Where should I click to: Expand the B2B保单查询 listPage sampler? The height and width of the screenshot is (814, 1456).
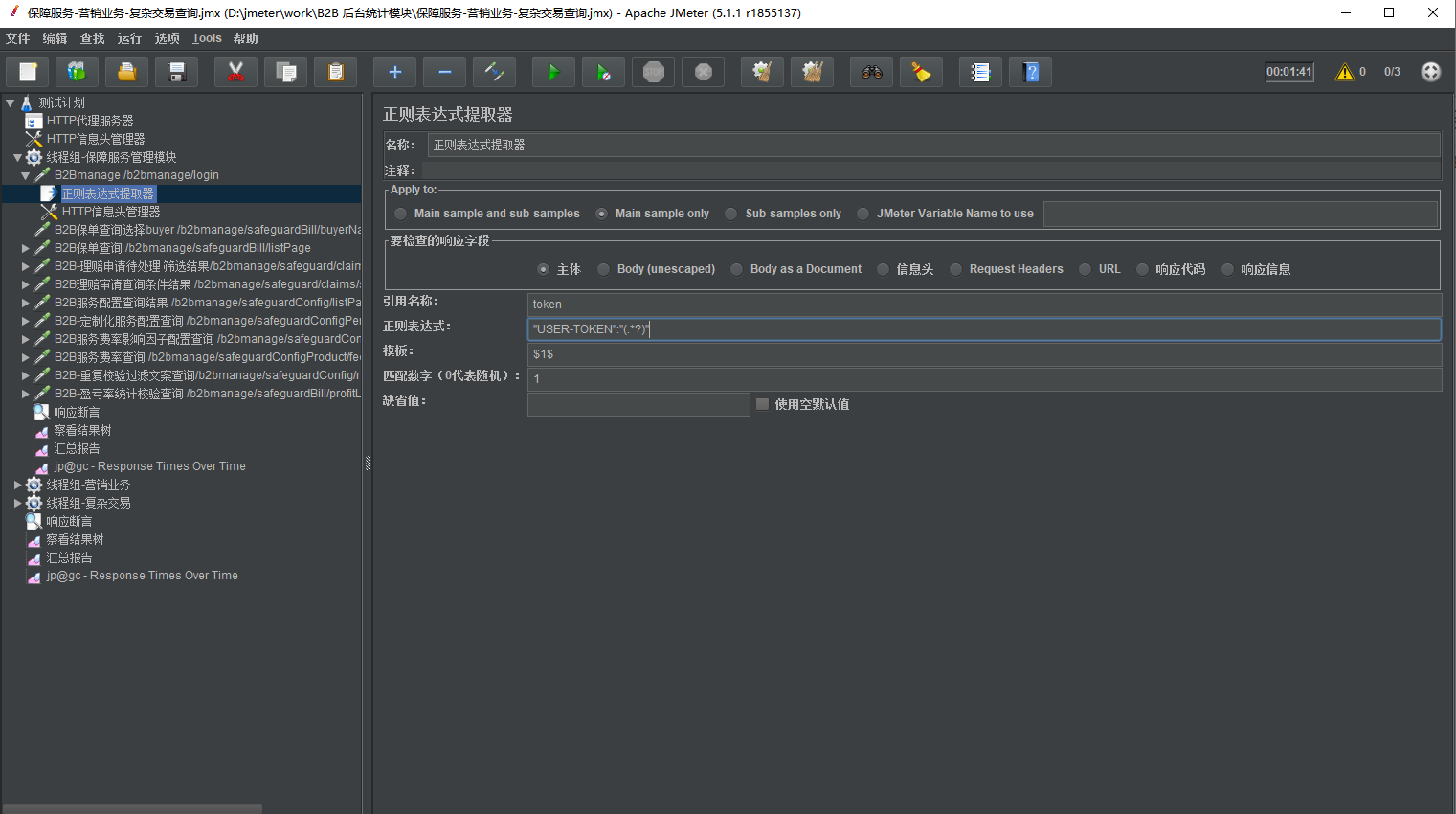click(25, 248)
